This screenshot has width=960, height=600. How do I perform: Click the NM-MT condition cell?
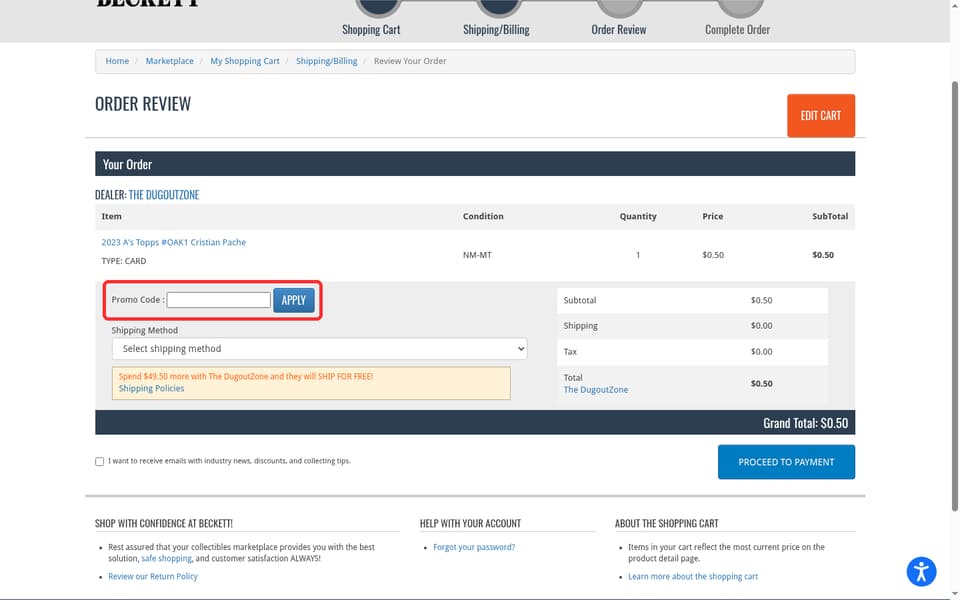tap(477, 255)
